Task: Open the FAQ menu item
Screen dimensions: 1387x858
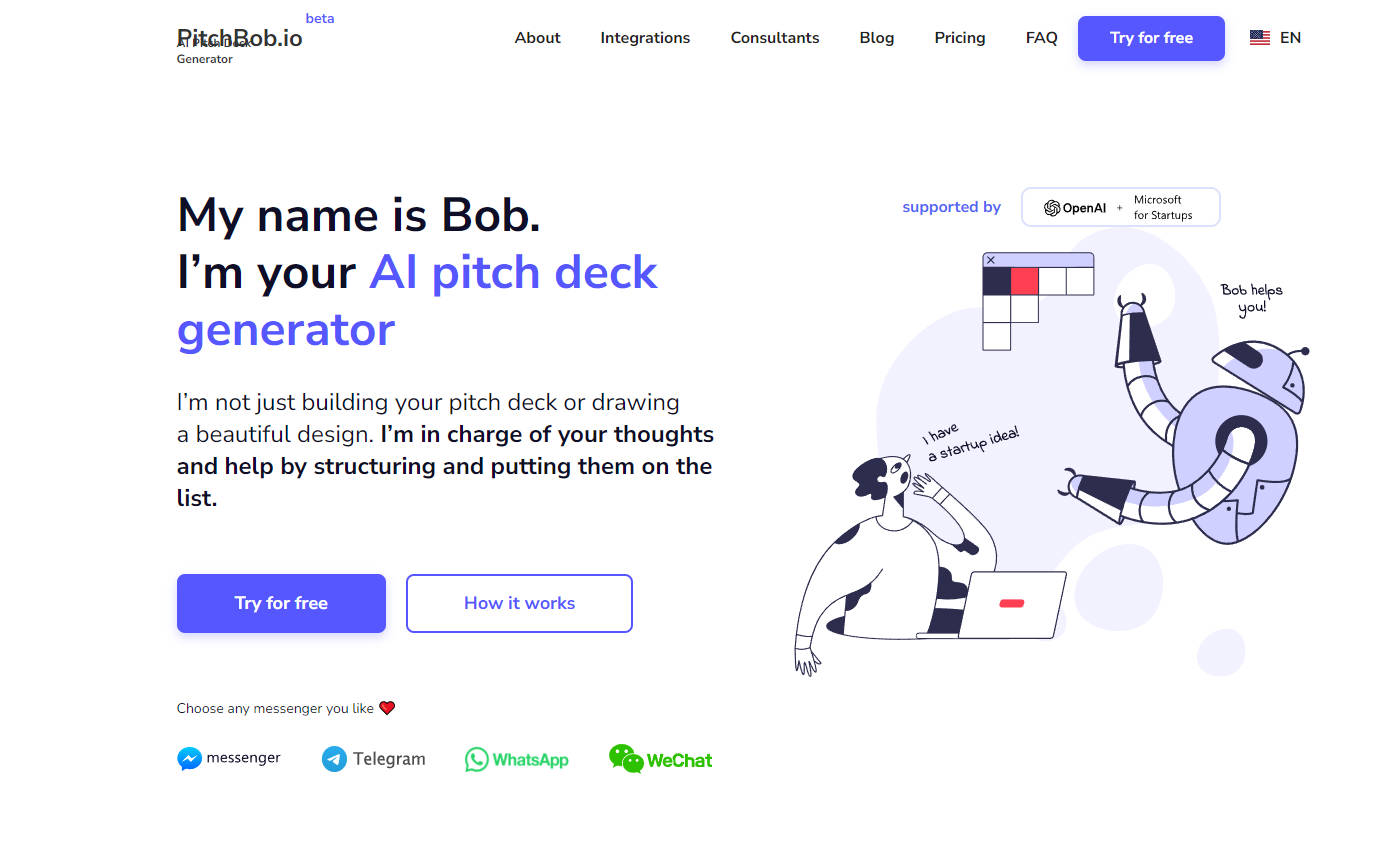Action: coord(1041,37)
